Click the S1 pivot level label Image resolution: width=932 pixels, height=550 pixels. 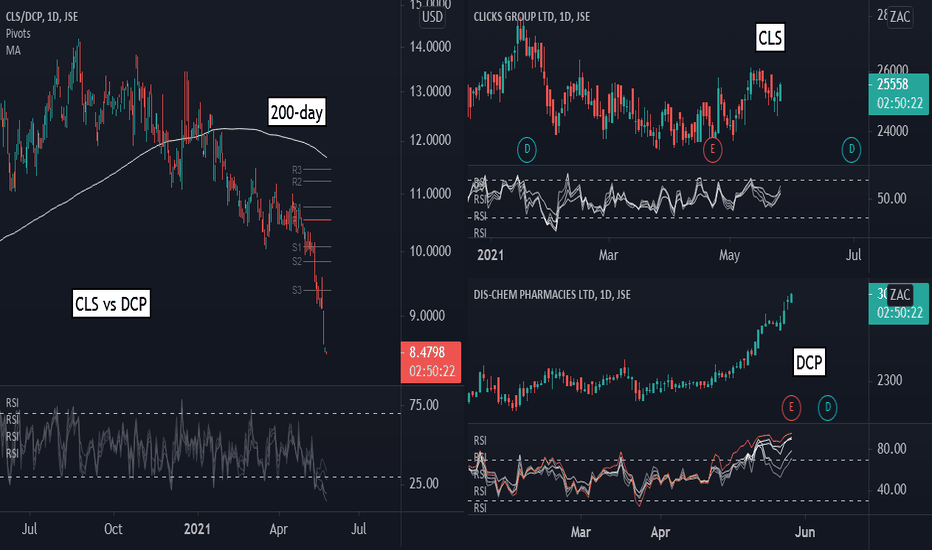[x=297, y=247]
